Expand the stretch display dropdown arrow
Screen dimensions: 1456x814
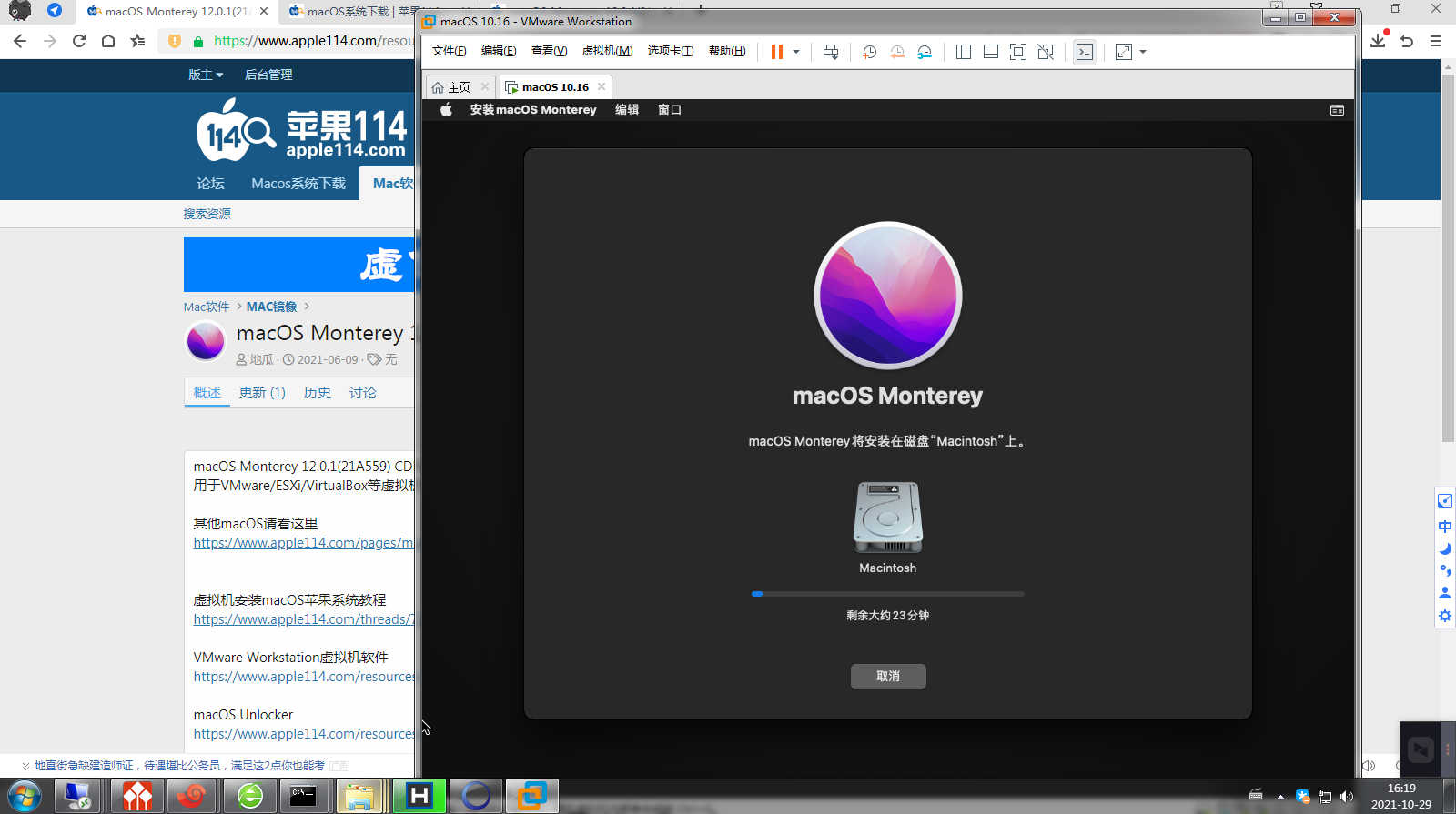click(x=1143, y=52)
